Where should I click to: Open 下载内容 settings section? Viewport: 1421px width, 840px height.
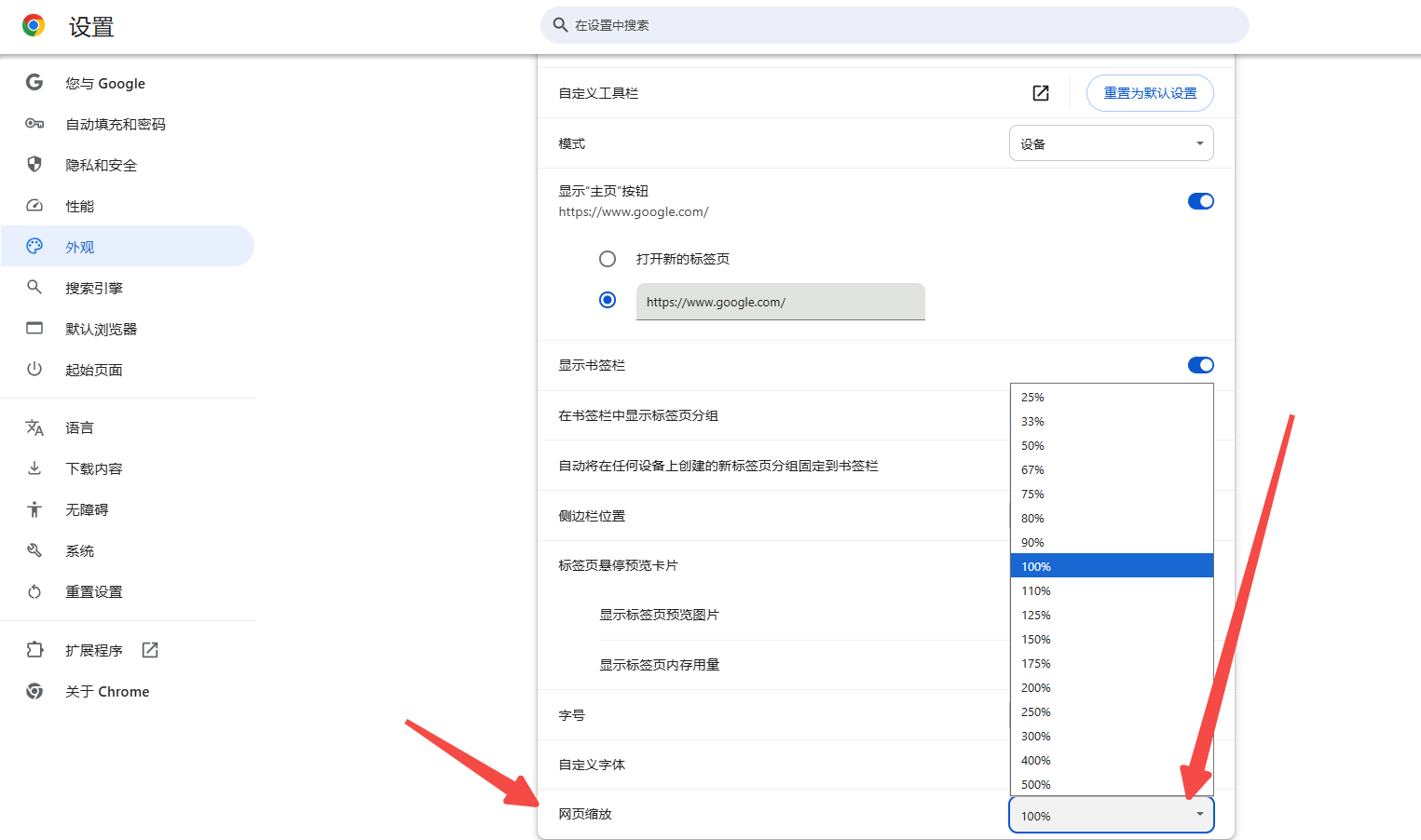click(128, 468)
